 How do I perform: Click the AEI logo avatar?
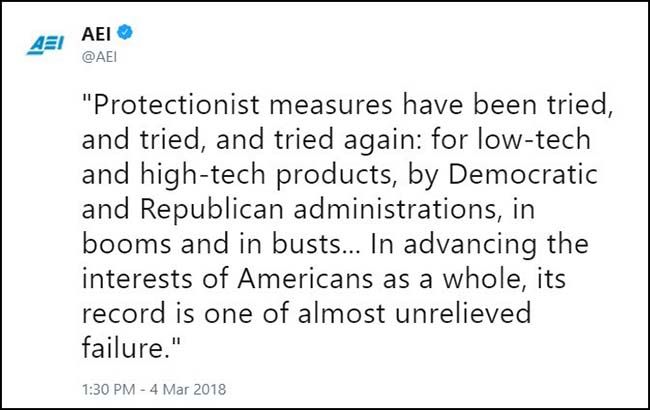(x=46, y=44)
